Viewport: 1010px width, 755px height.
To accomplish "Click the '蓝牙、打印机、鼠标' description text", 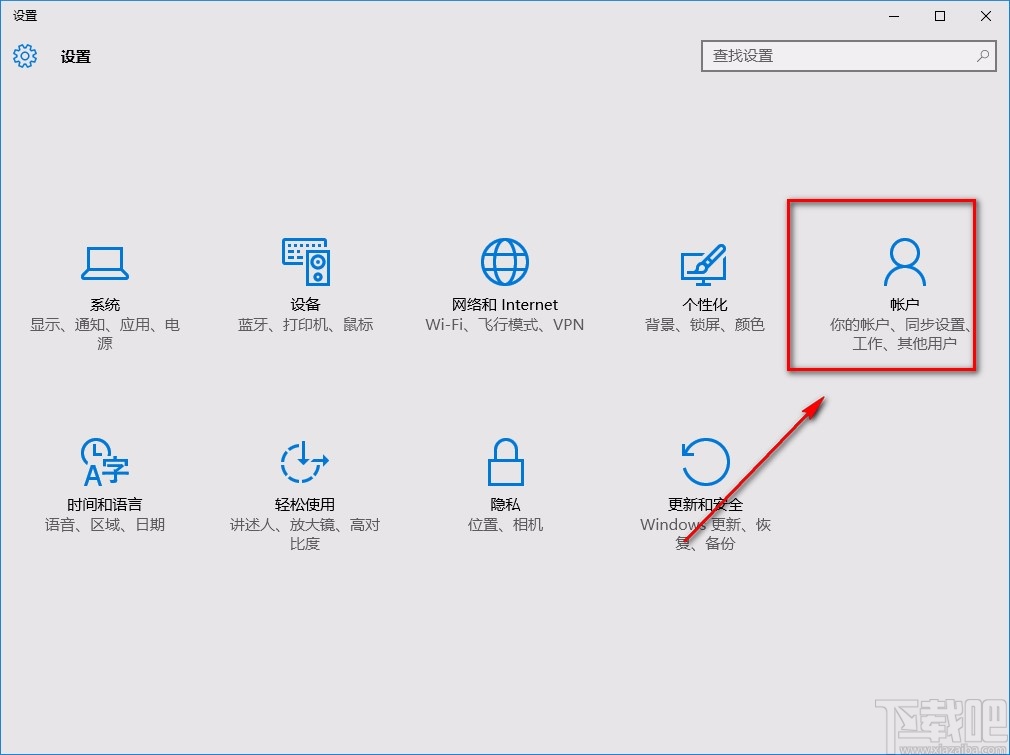I will (x=304, y=324).
